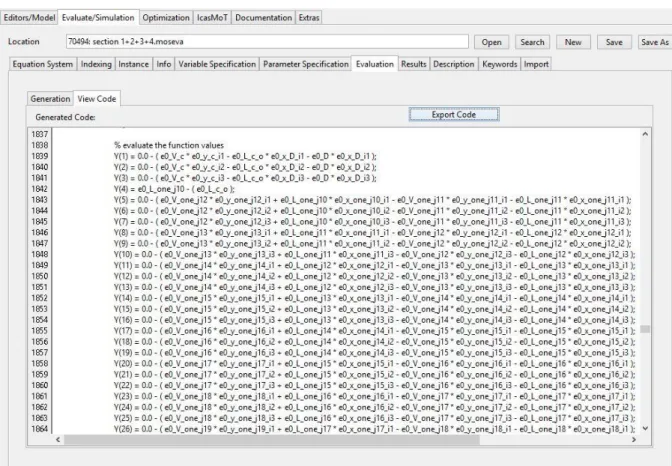Open Parameter Specification tab
Screen dimensions: 672x466
[306, 64]
